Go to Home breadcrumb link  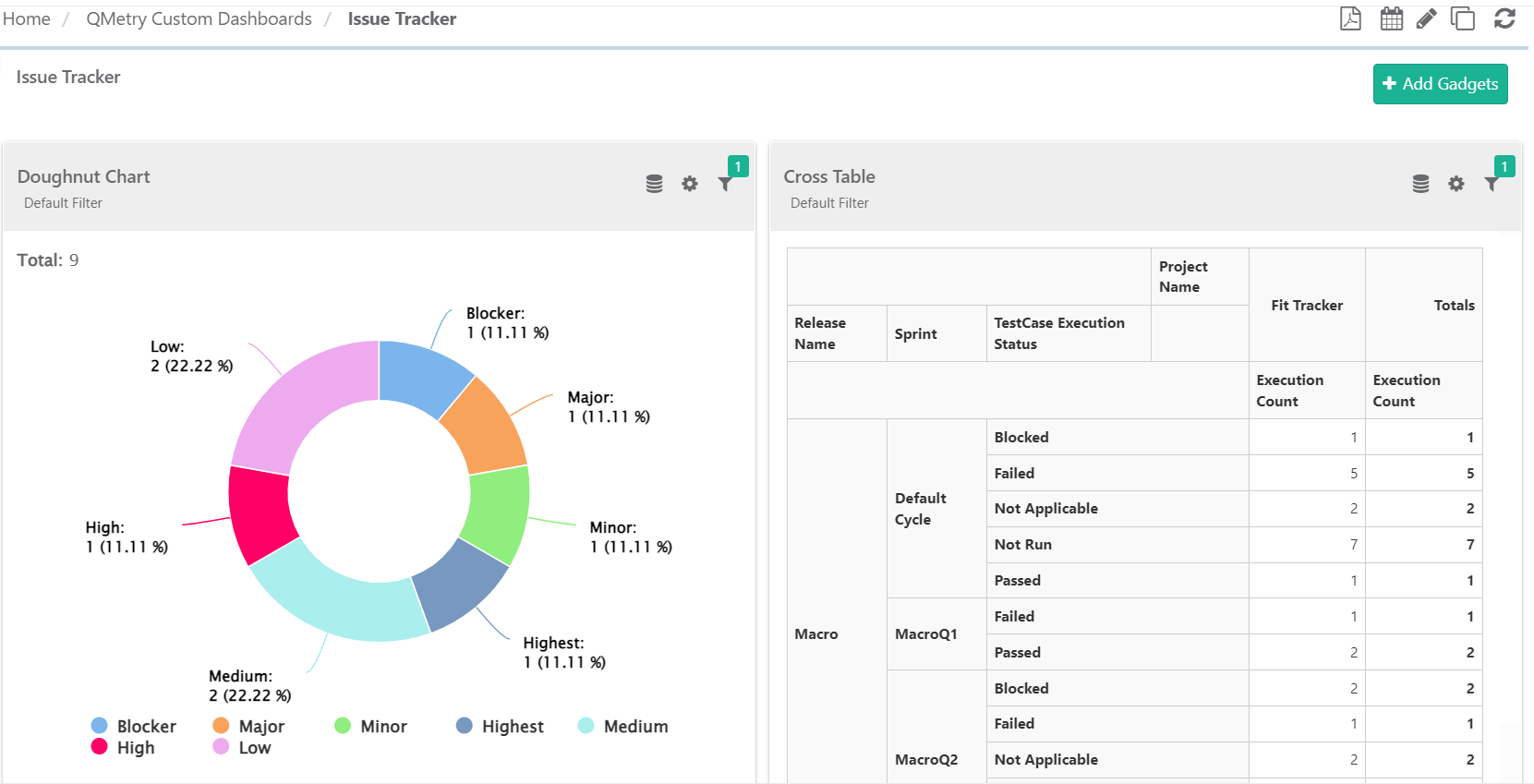pos(27,19)
